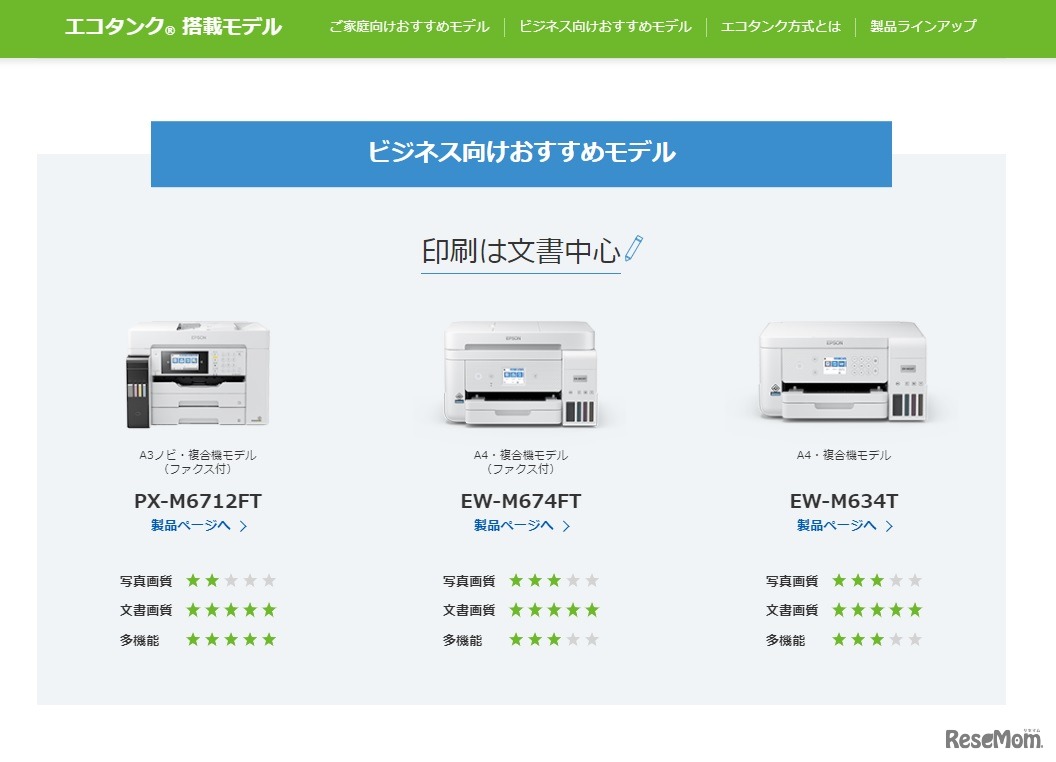
Task: Click the ビジネス向けおすすめモデル blue banner heading
Action: [521, 154]
